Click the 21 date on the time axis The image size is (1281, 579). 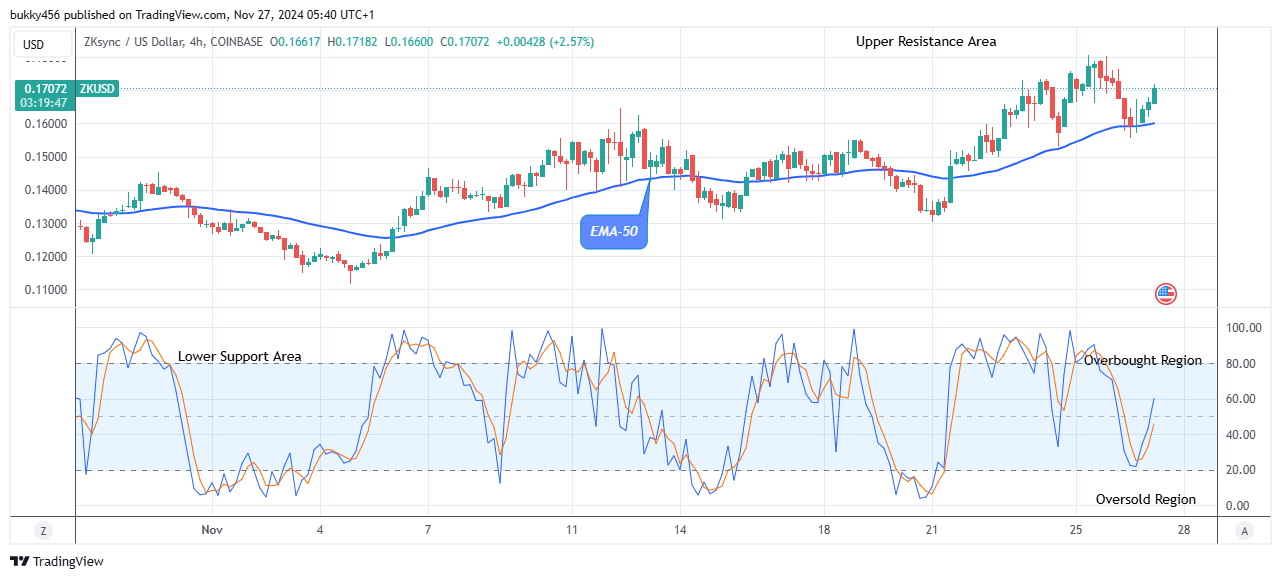[931, 529]
